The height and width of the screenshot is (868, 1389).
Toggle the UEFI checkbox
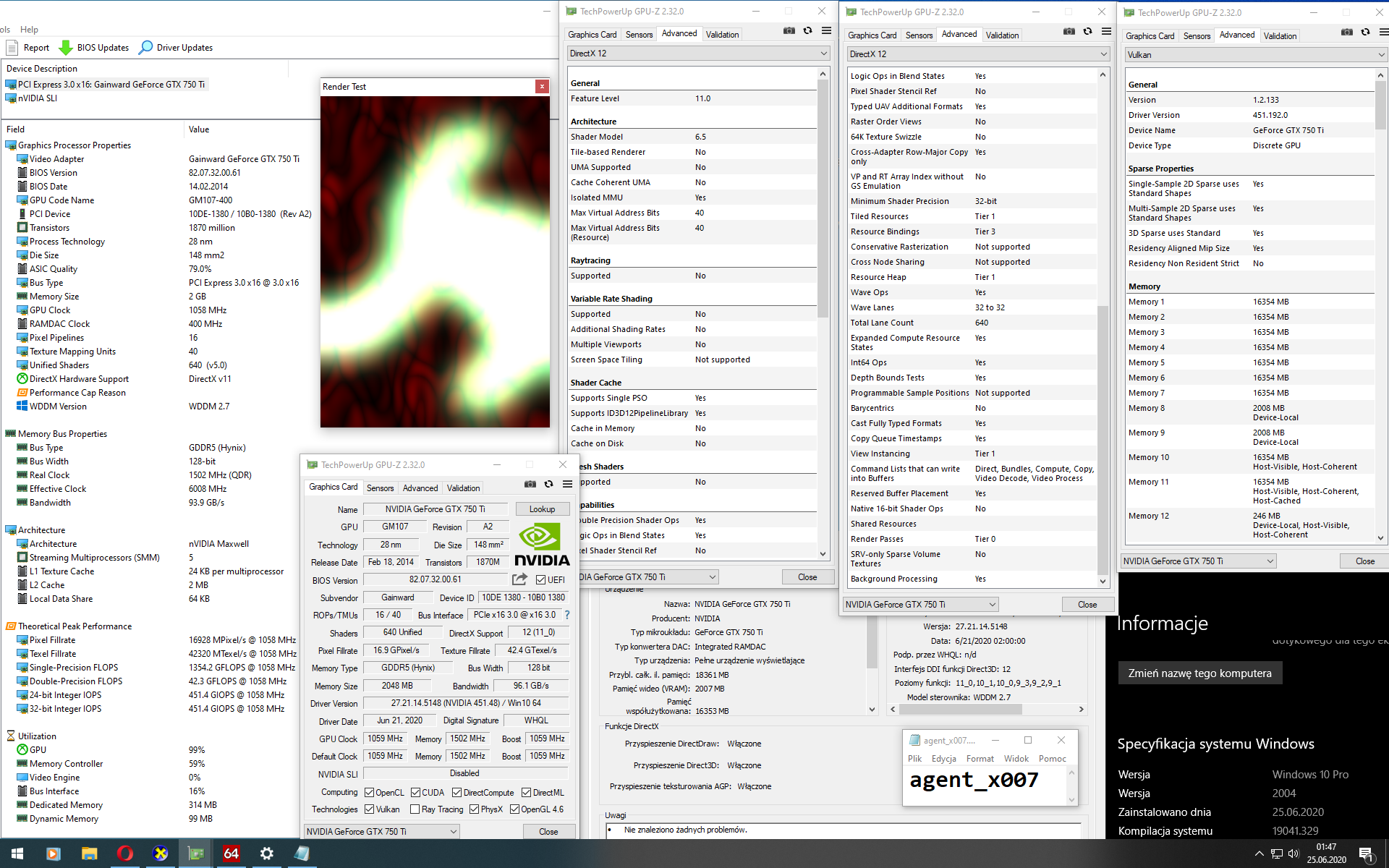coord(540,579)
